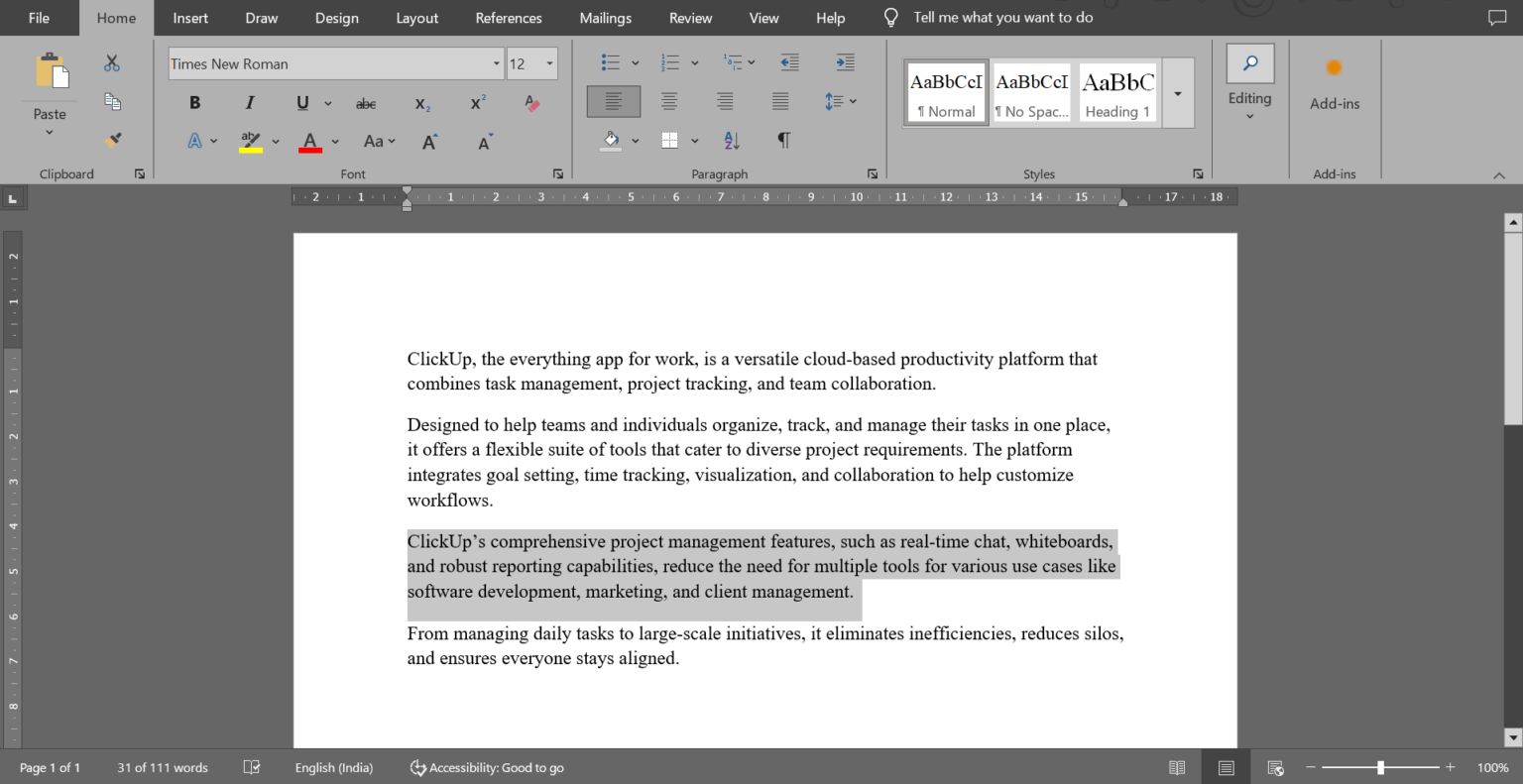Open the Review tab

tap(690, 17)
